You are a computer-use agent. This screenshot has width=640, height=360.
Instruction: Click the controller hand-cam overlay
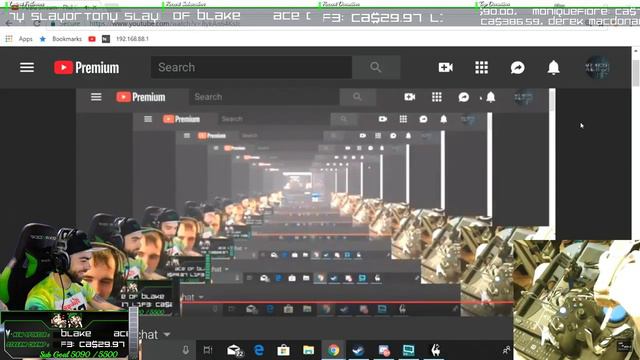click(x=576, y=300)
